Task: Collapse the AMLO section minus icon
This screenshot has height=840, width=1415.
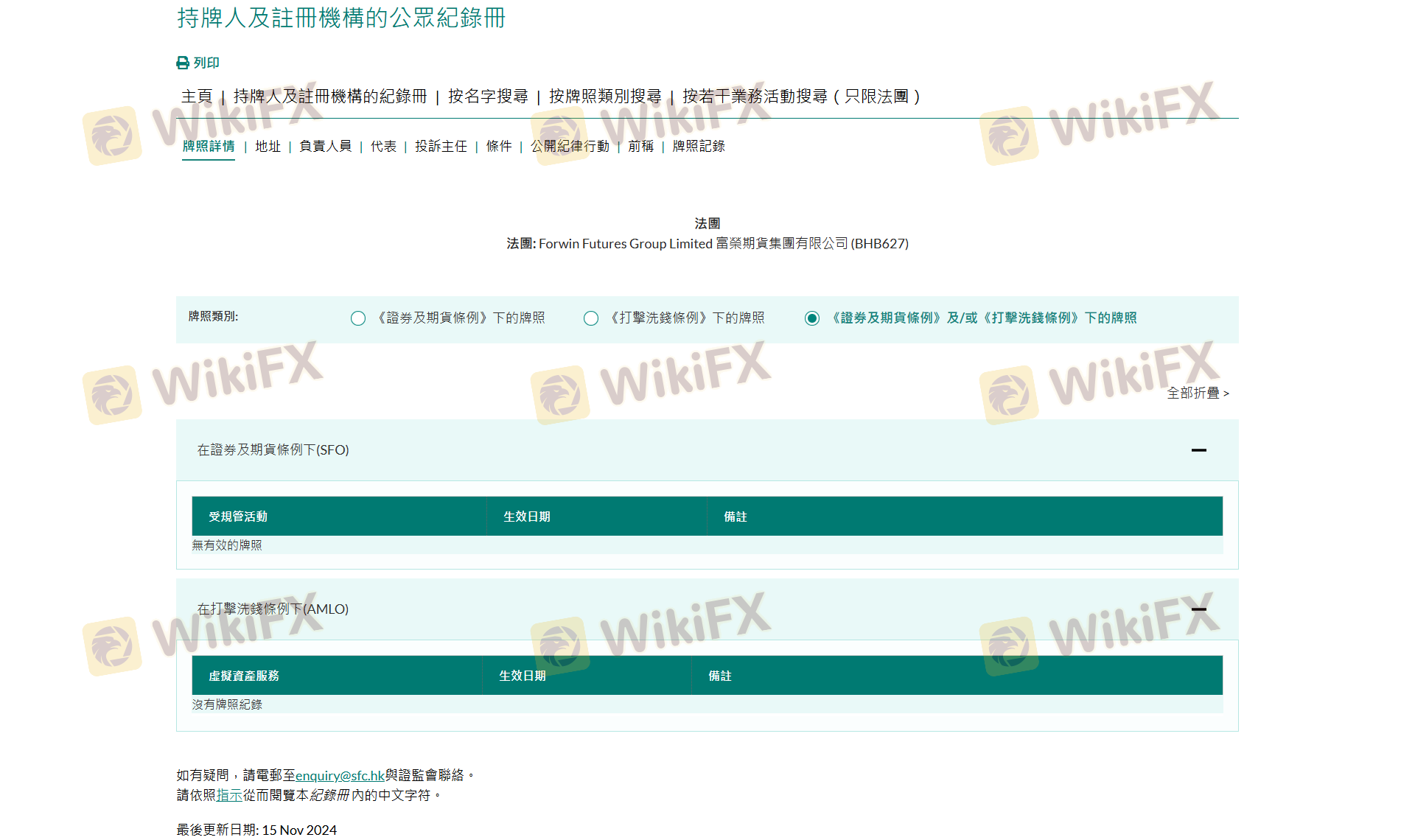Action: pos(1198,609)
